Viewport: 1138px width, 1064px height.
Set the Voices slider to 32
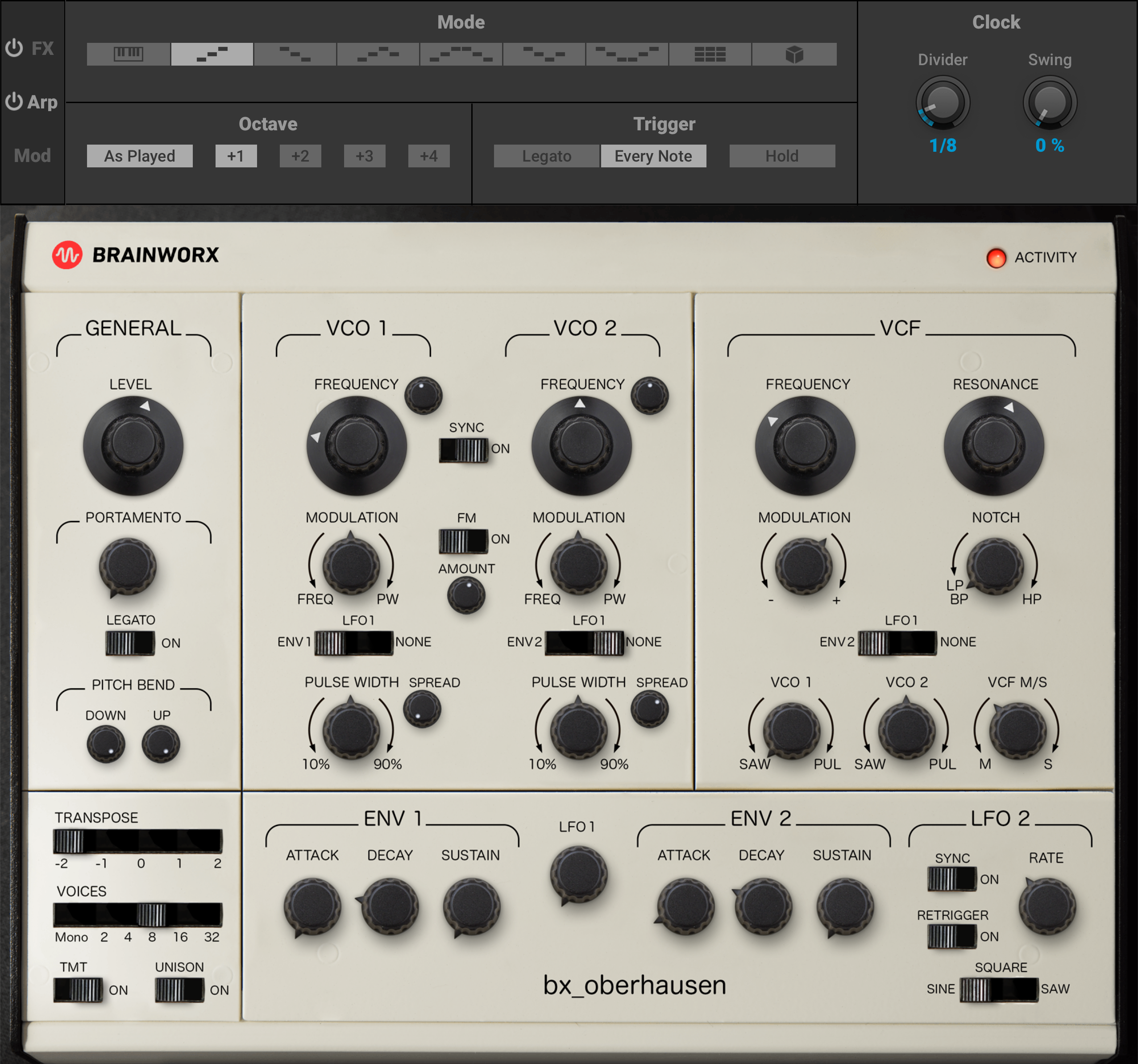click(x=212, y=917)
